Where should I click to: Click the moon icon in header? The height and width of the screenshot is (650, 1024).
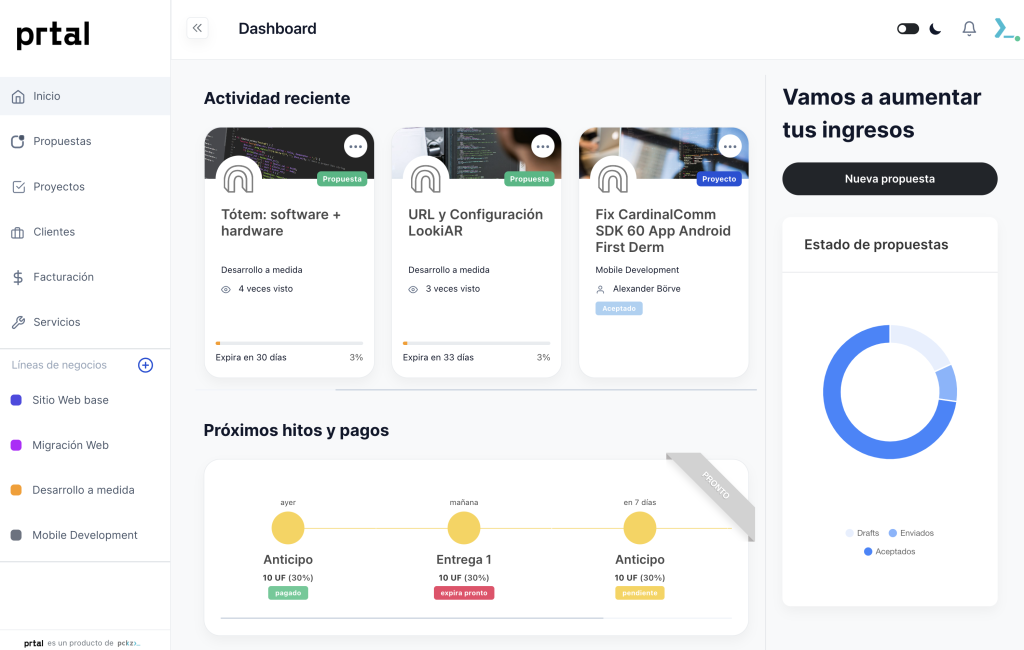935,29
